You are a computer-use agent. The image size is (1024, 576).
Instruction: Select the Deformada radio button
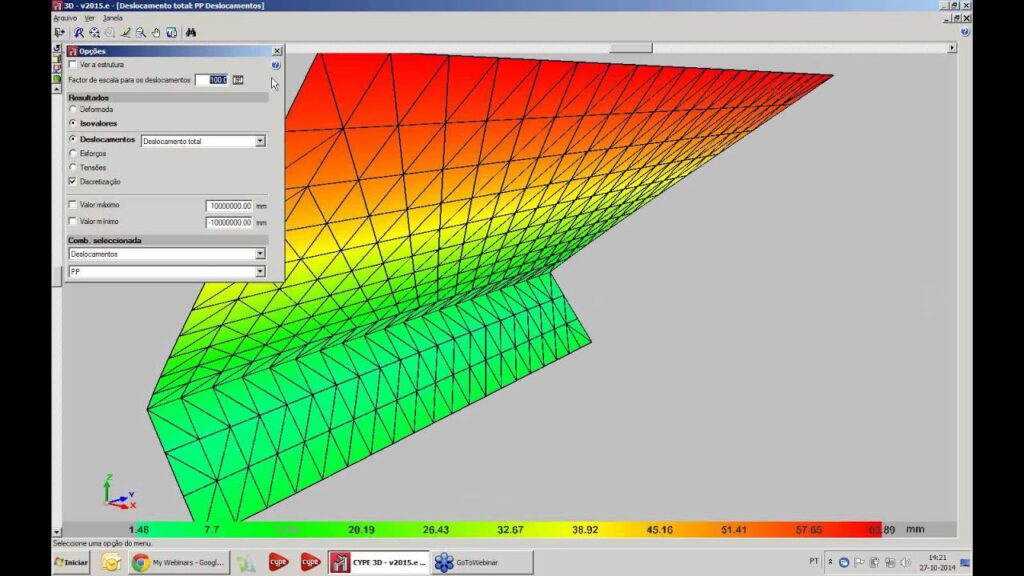tap(72, 109)
